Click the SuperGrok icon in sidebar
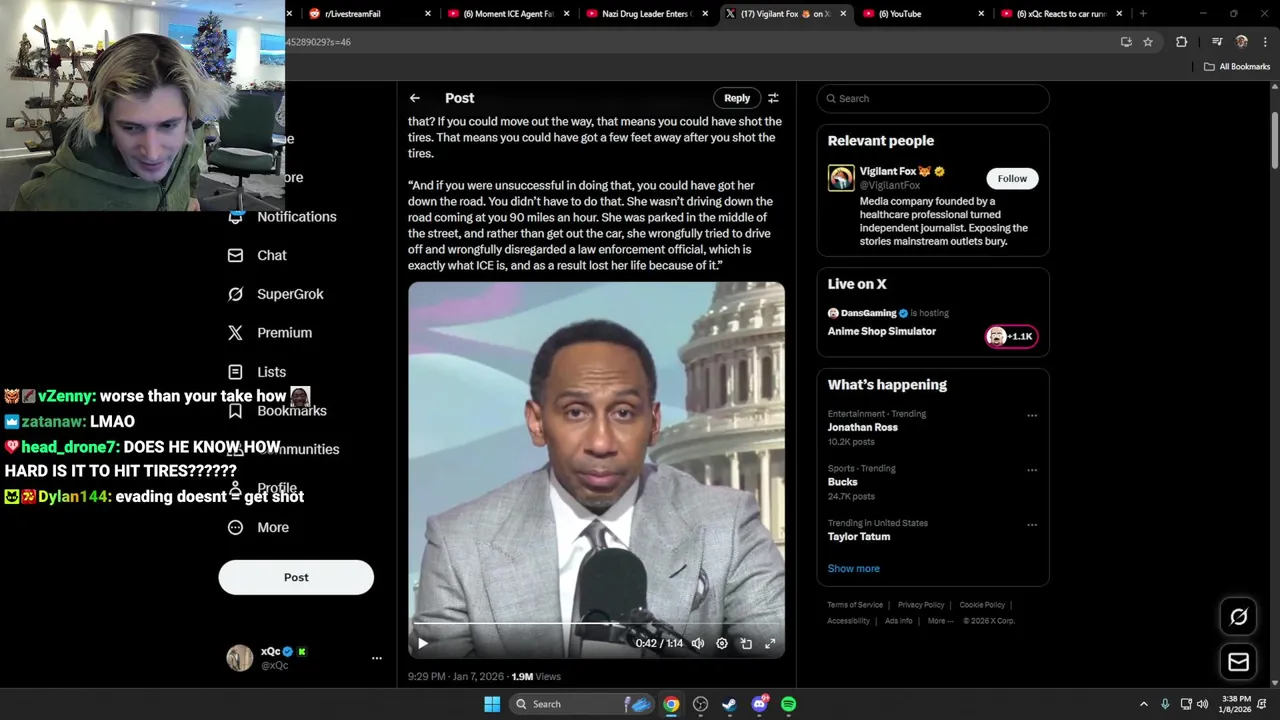Viewport: 1280px width, 720px height. coord(235,294)
